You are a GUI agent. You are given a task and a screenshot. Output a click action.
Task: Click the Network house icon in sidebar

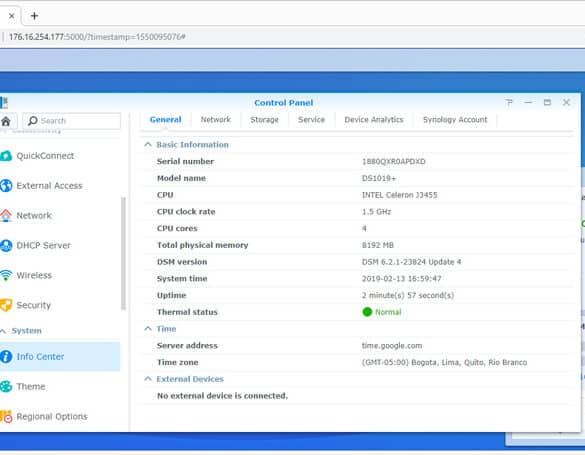pos(6,215)
